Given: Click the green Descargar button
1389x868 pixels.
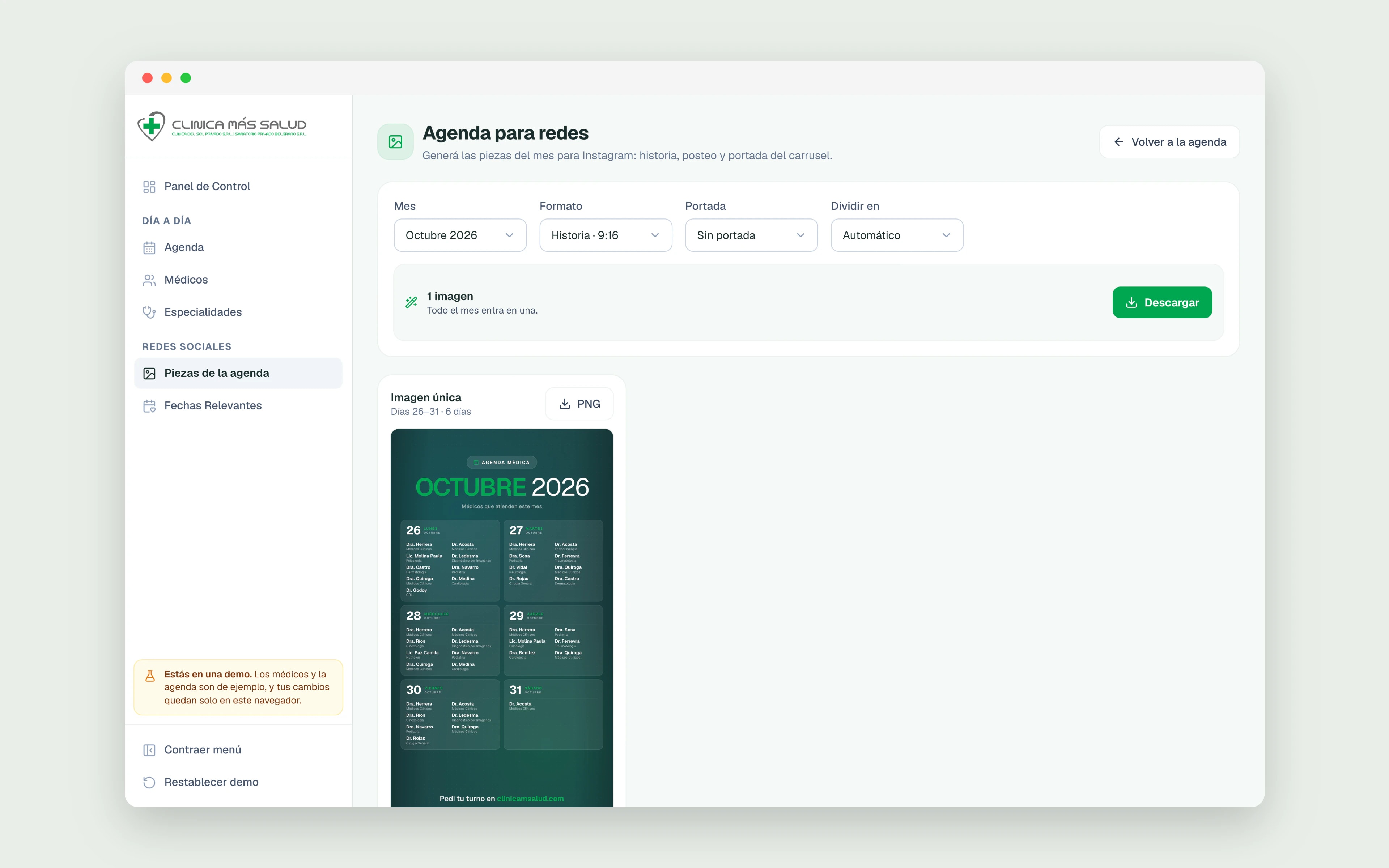Looking at the screenshot, I should 1162,303.
